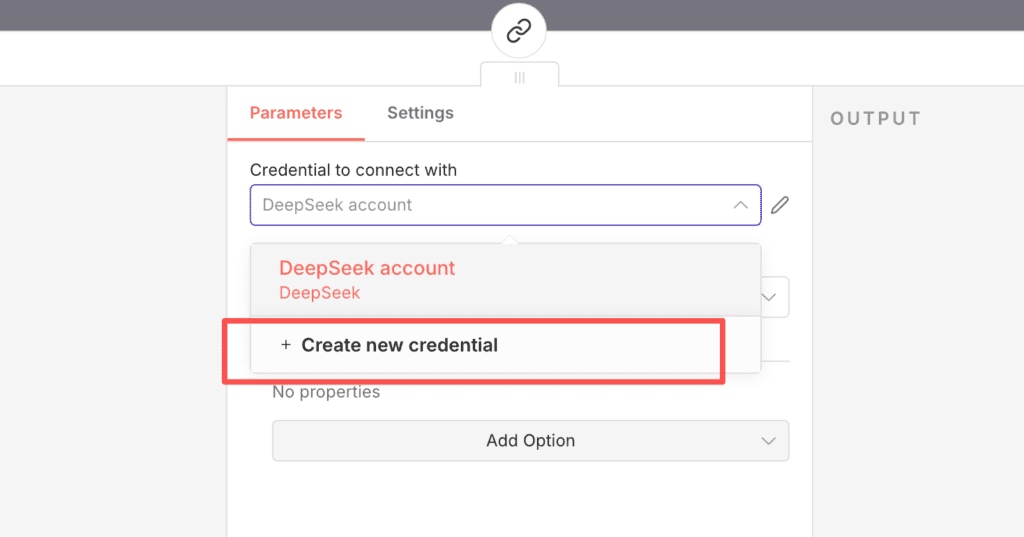Click the DeepSeek account credential input field
Screen dimensions: 1024x537
tap(490, 205)
